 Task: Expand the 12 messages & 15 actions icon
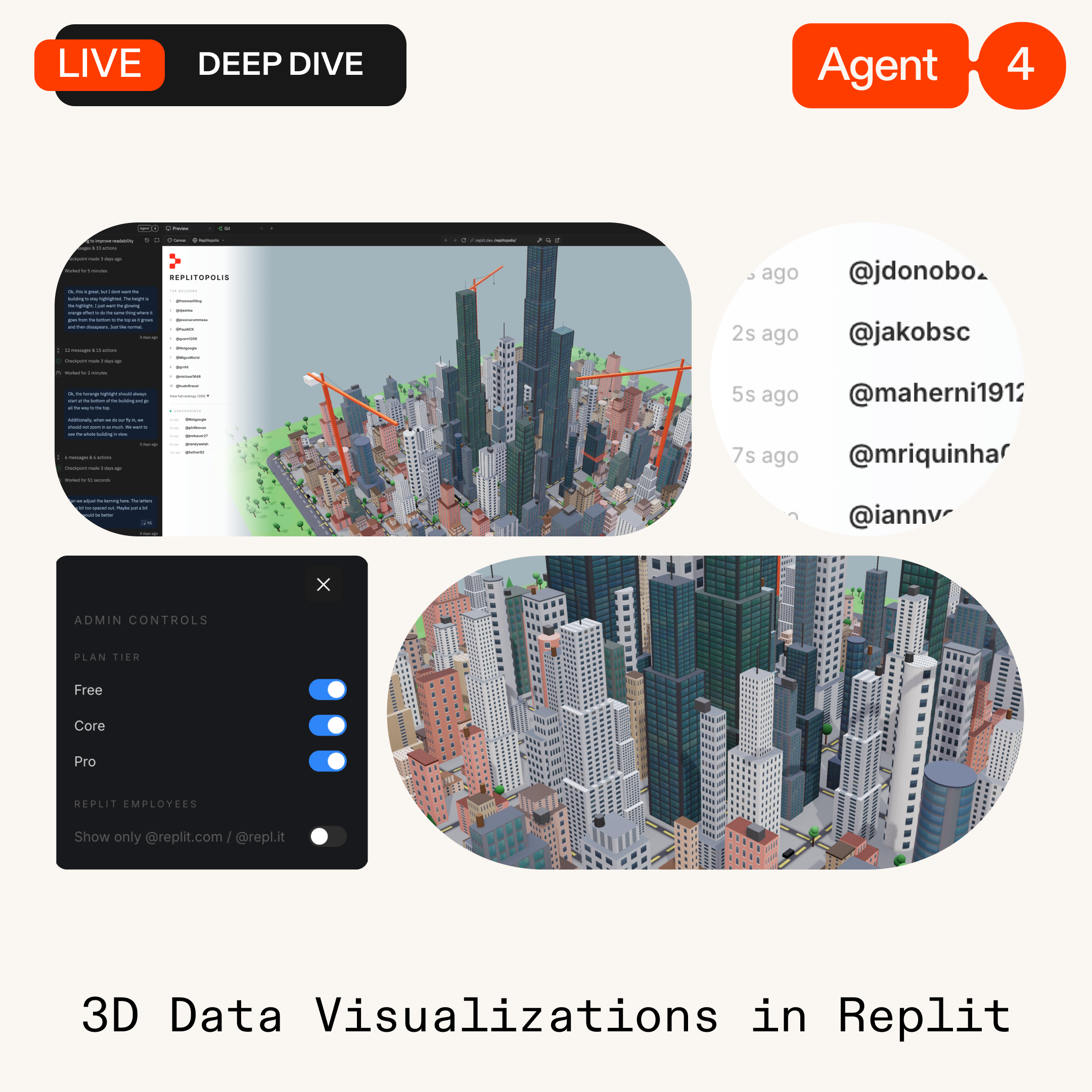[58, 350]
